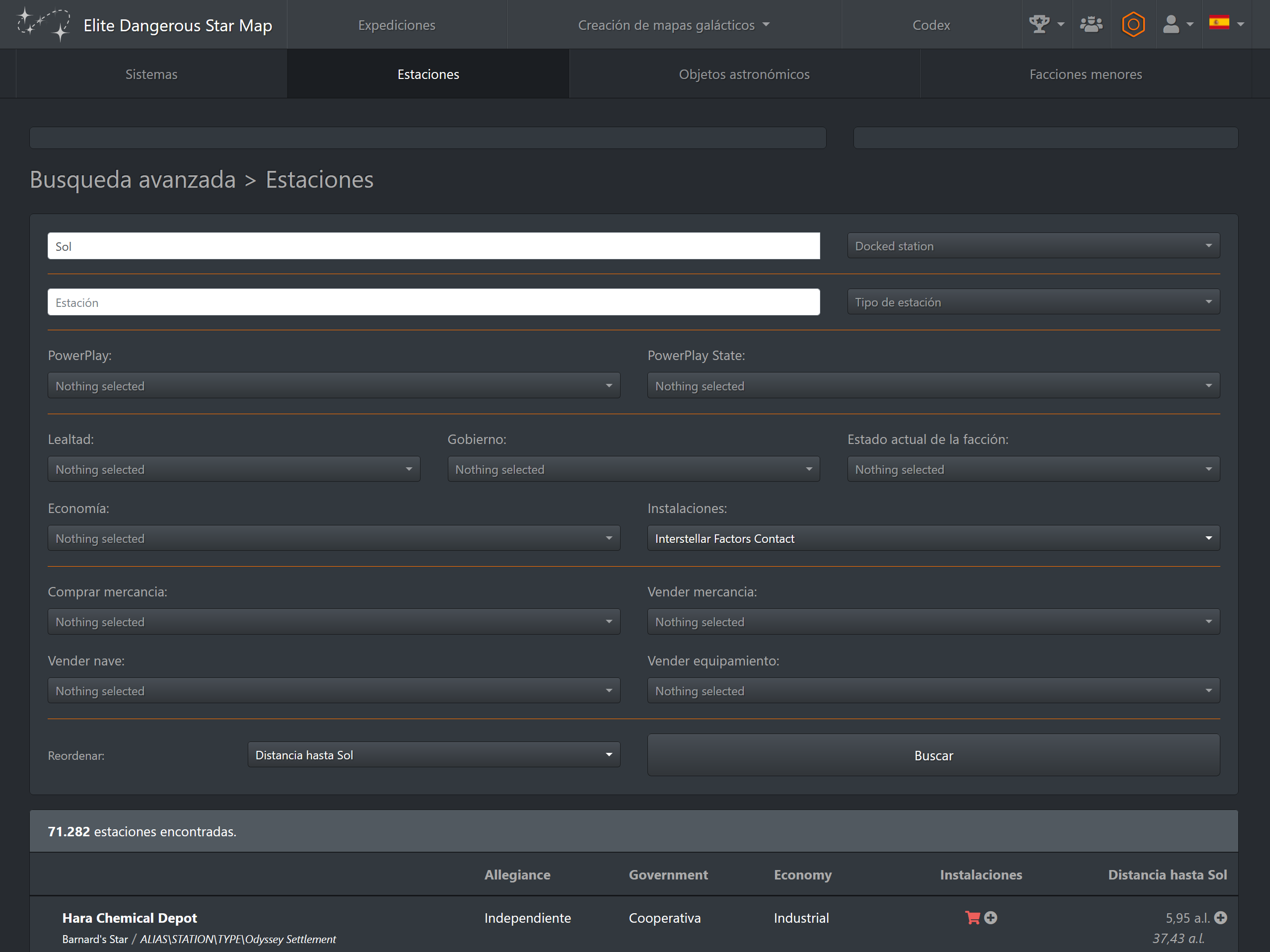Click the 71.282 estaciones encontradas text
This screenshot has width=1270, height=952.
142,831
